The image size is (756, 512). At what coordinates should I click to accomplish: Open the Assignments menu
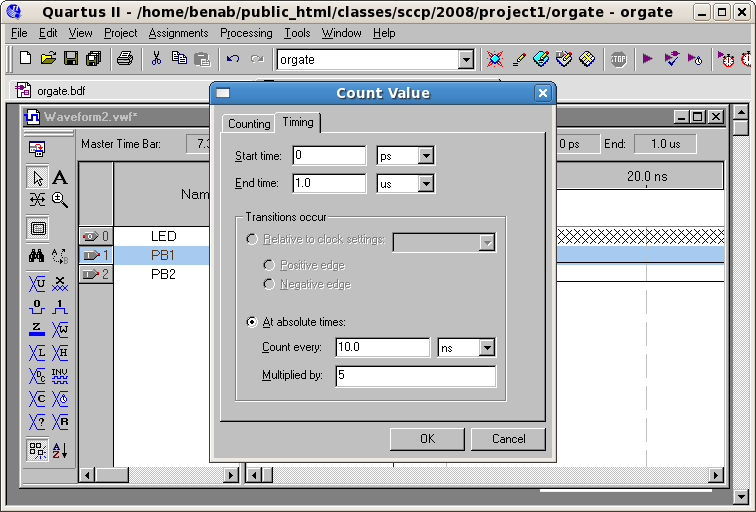178,33
